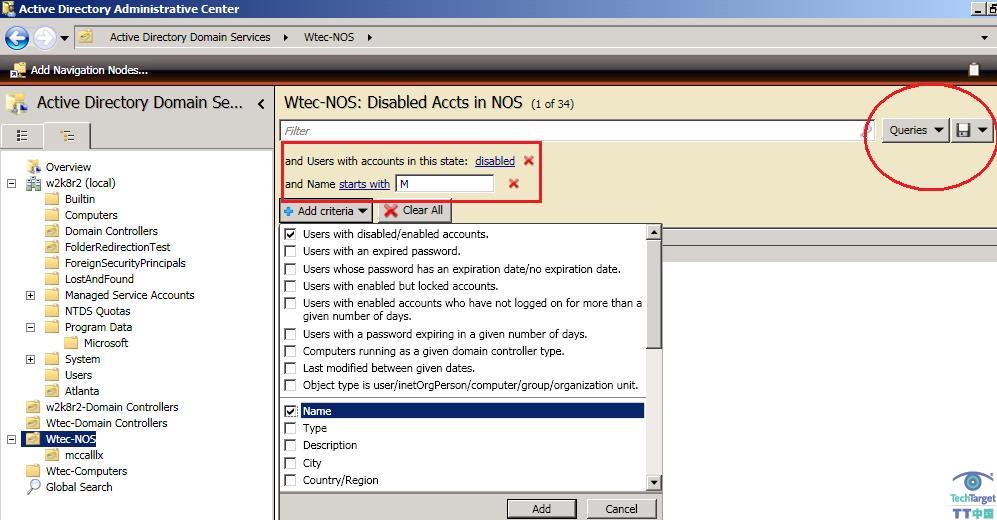The height and width of the screenshot is (520, 997).
Task: Uncheck the Name property checkbox
Action: (x=291, y=411)
